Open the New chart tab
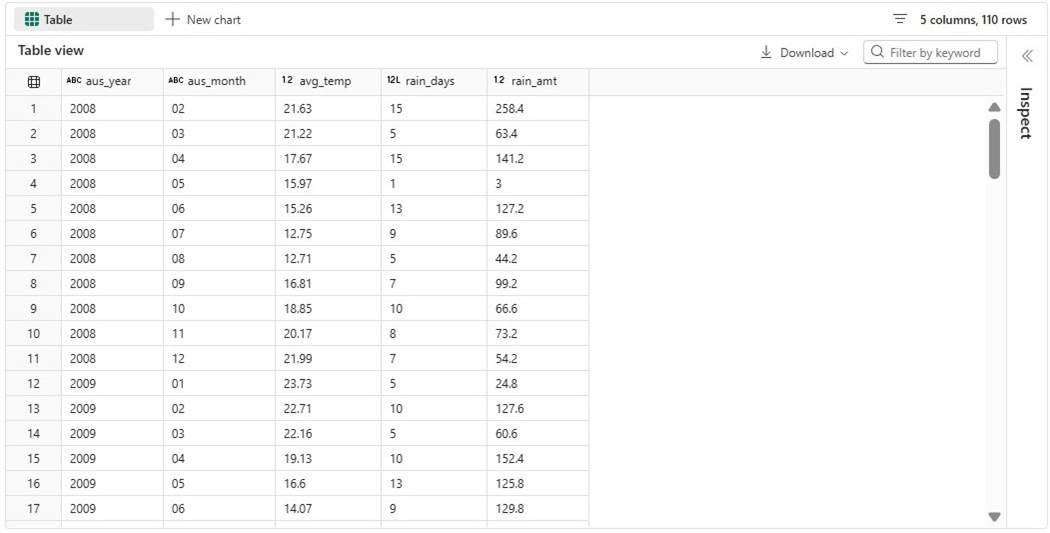1050x533 pixels. (203, 20)
